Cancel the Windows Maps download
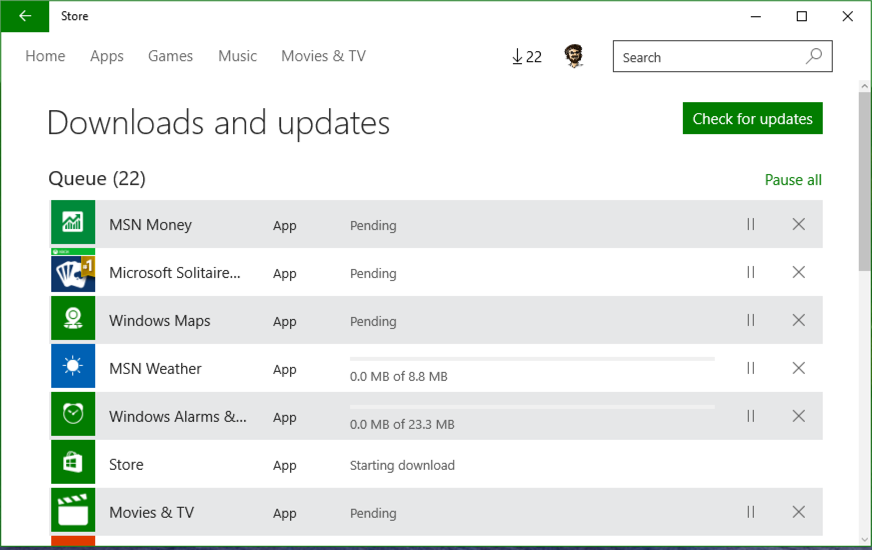 [799, 320]
